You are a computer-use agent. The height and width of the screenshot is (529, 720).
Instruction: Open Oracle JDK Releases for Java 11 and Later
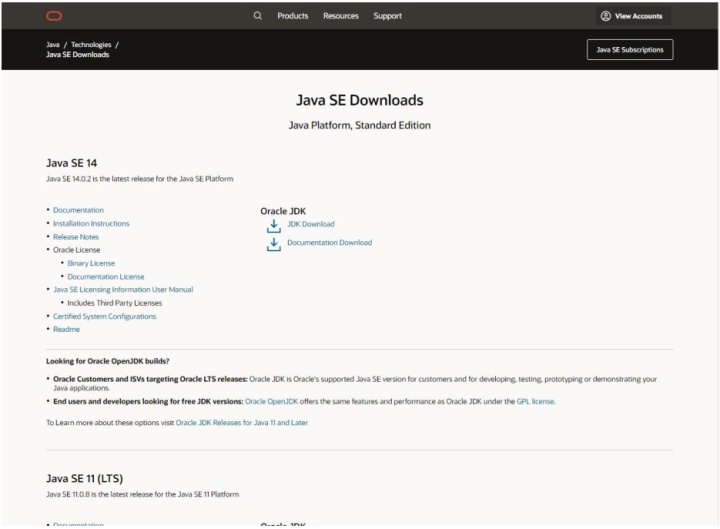pyautogui.click(x=242, y=422)
